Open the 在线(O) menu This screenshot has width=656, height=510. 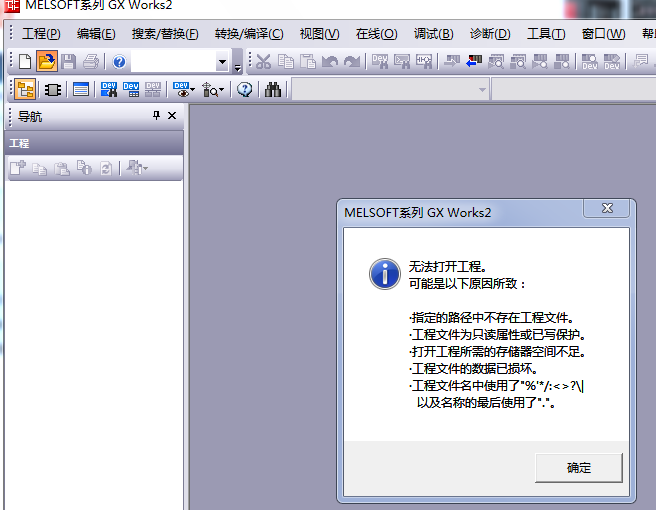tap(376, 33)
